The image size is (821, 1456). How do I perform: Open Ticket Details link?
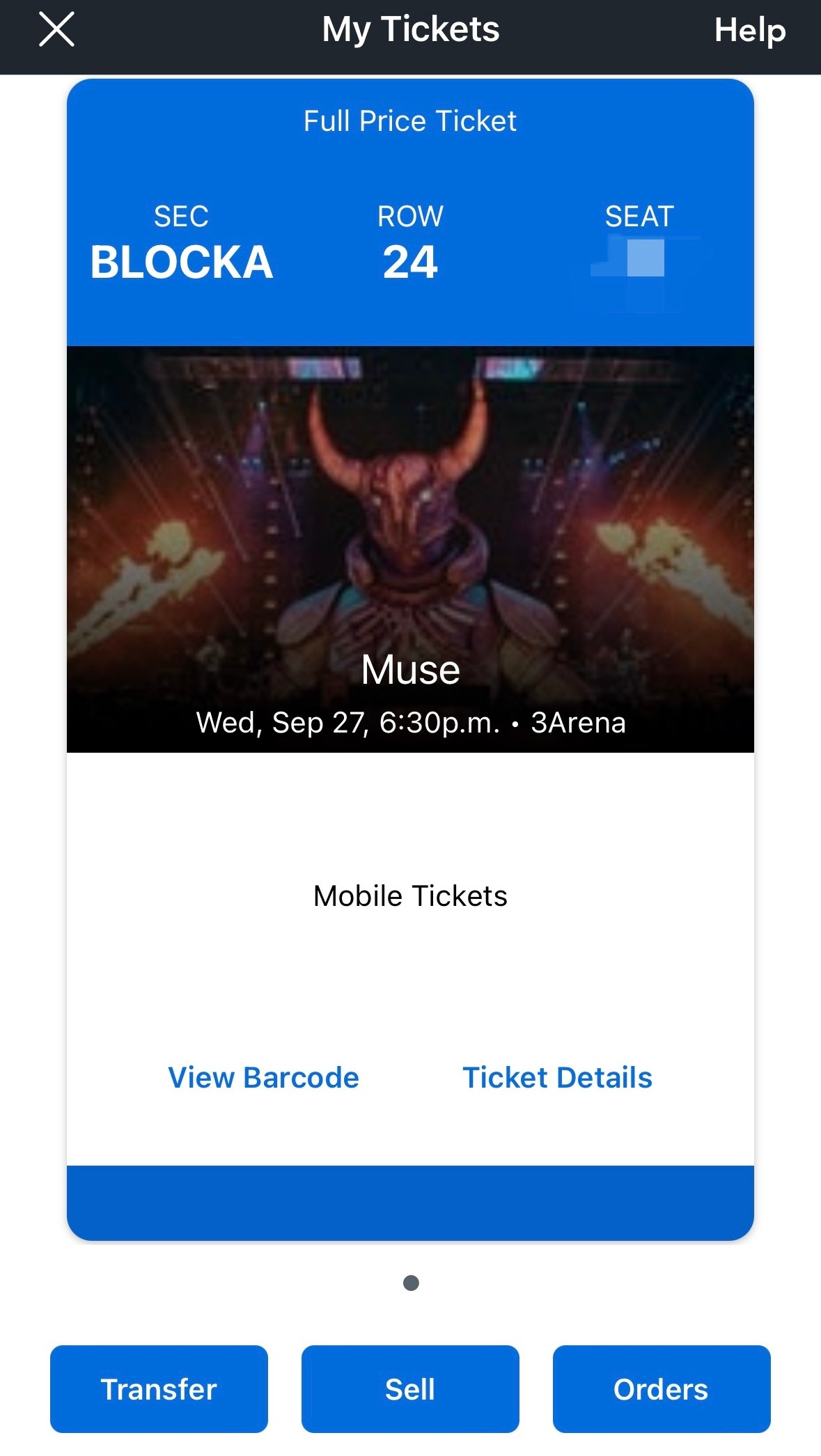click(557, 1077)
